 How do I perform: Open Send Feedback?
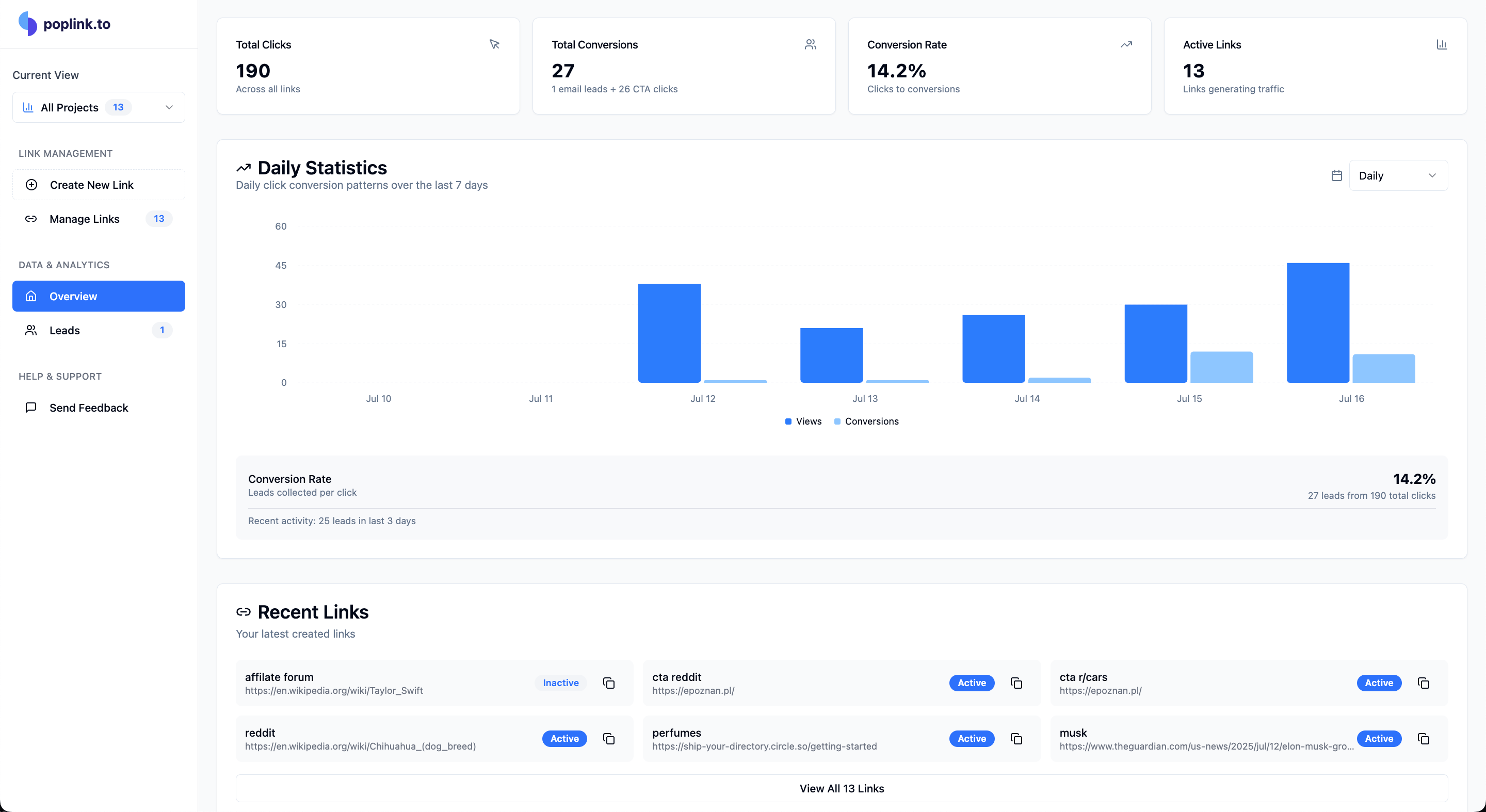point(99,407)
